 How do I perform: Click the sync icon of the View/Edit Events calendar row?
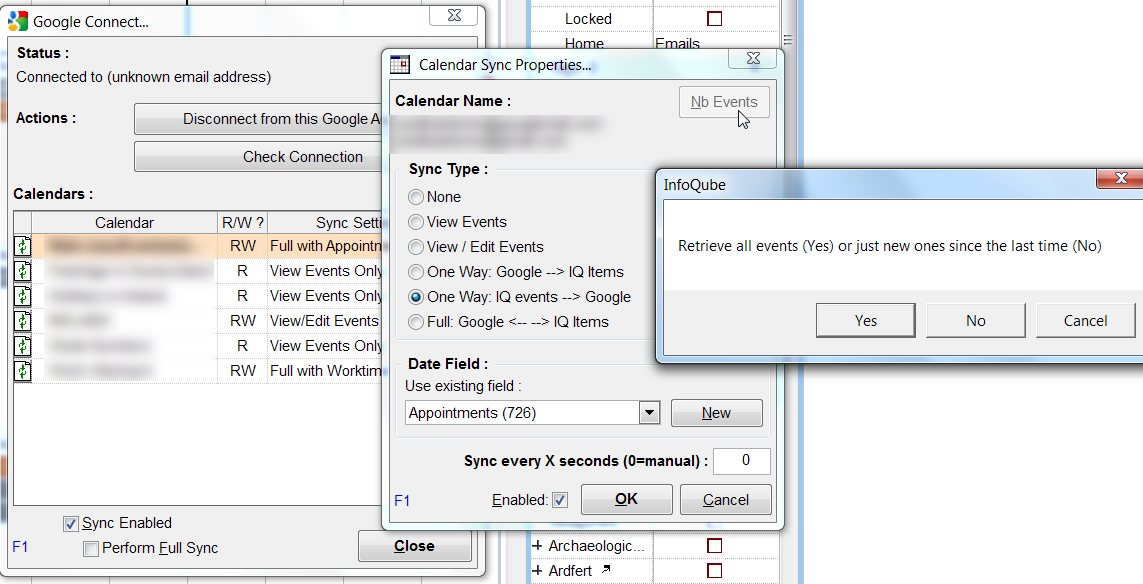23,321
